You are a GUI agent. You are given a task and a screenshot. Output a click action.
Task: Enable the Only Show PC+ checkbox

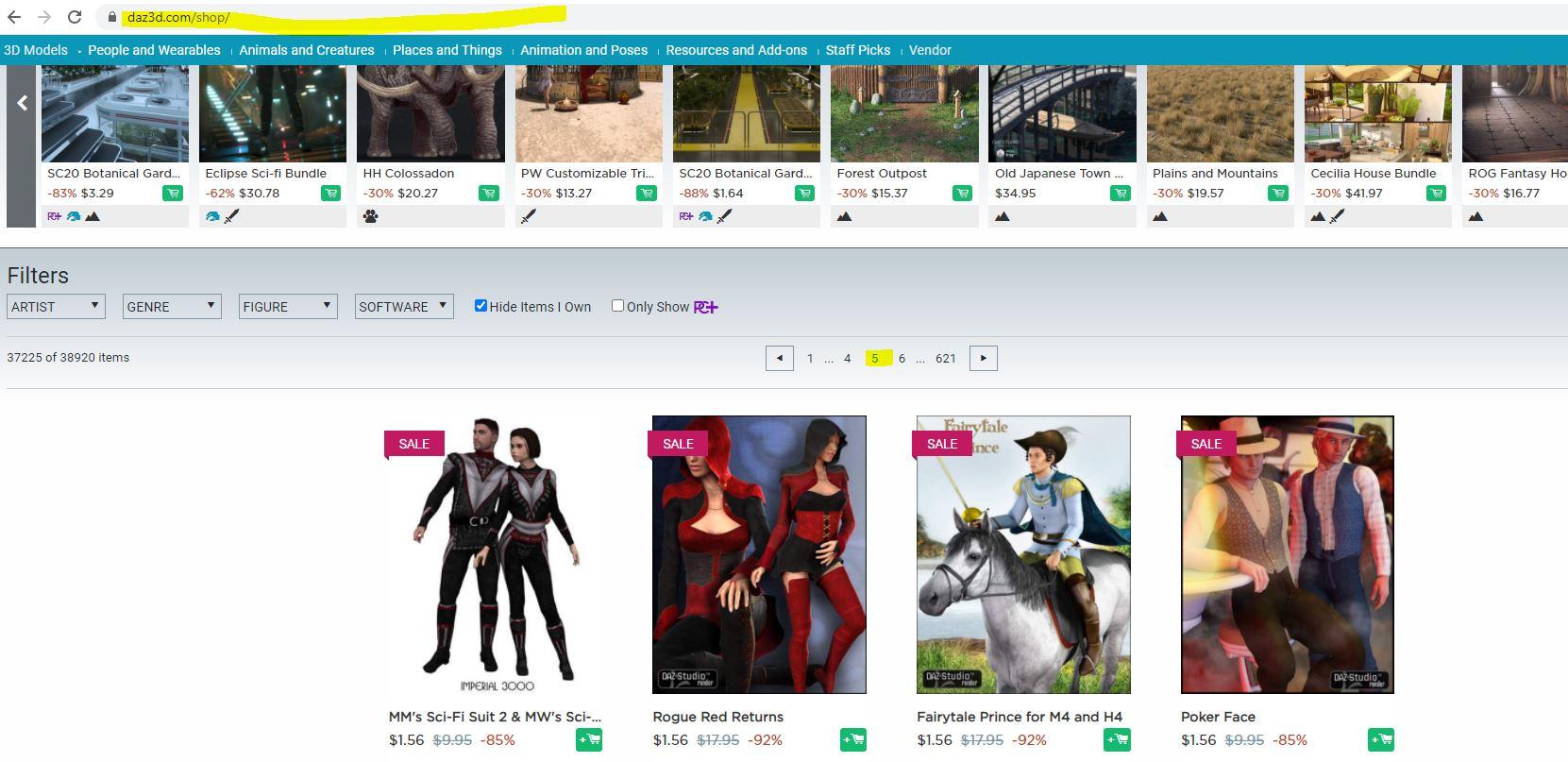617,305
